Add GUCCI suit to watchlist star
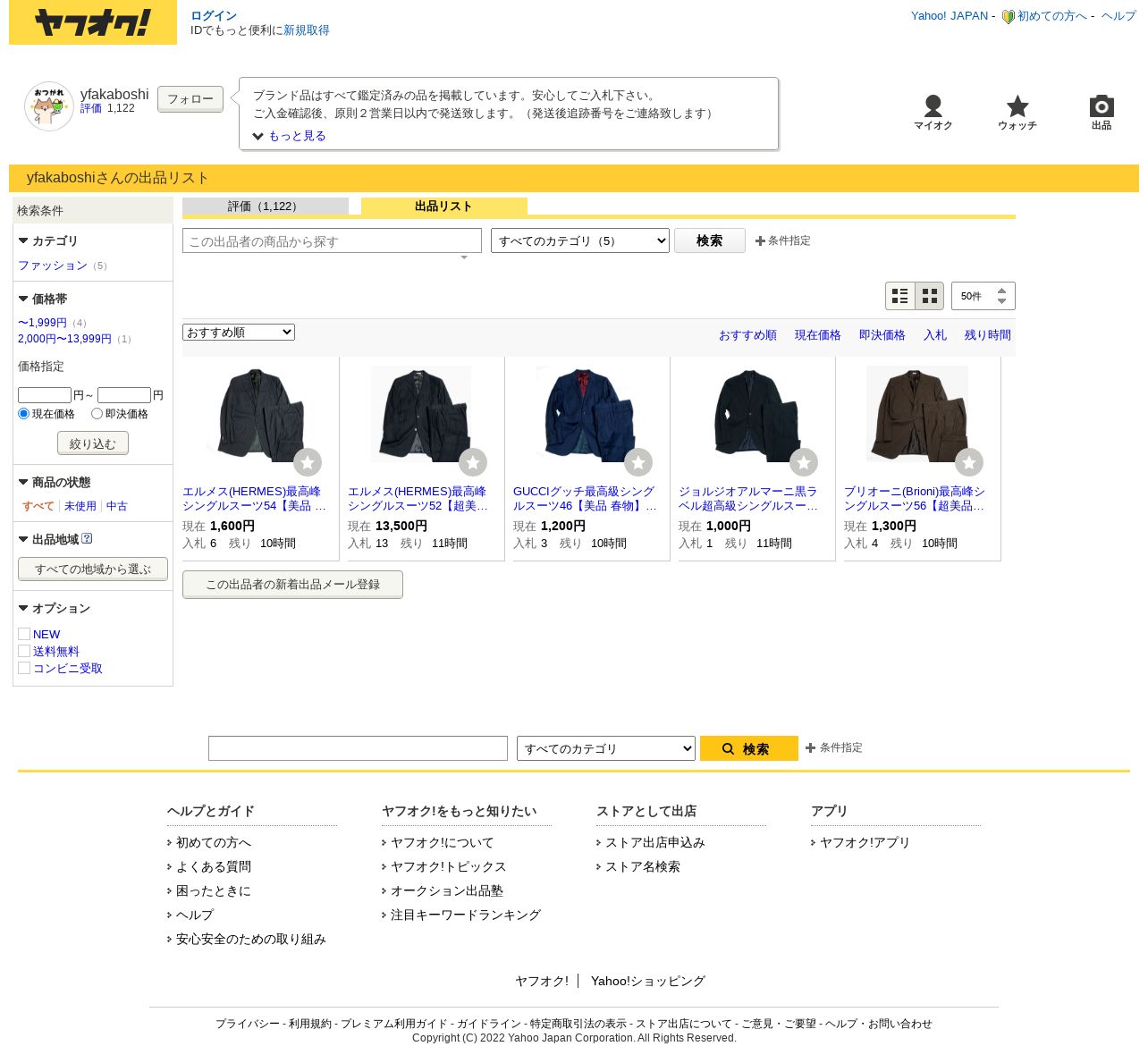 tap(638, 462)
